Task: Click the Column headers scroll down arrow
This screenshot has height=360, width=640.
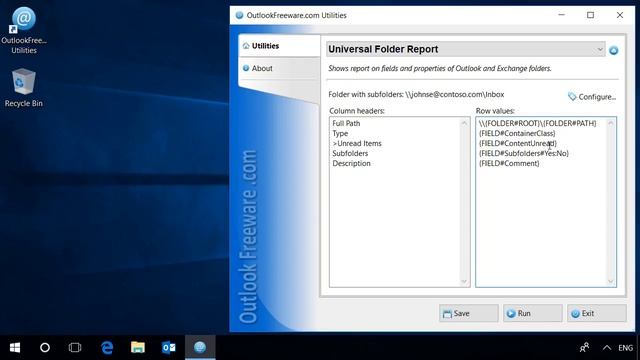Action: click(464, 281)
